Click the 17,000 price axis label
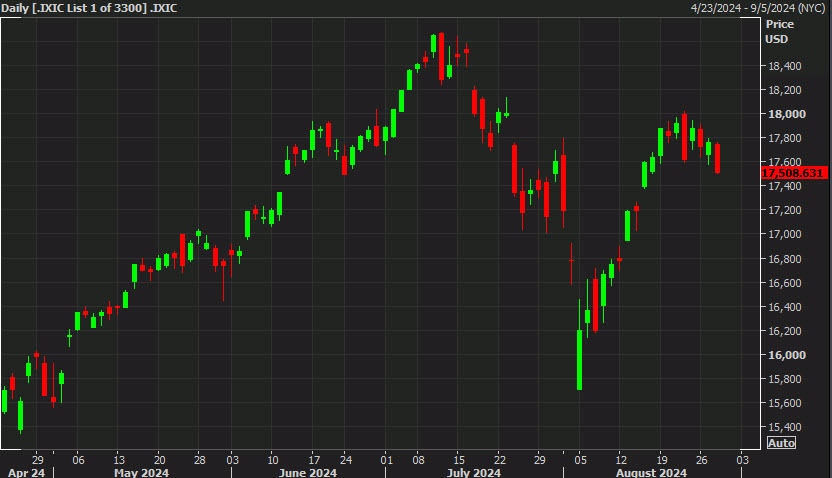The height and width of the screenshot is (478, 832). (x=785, y=234)
